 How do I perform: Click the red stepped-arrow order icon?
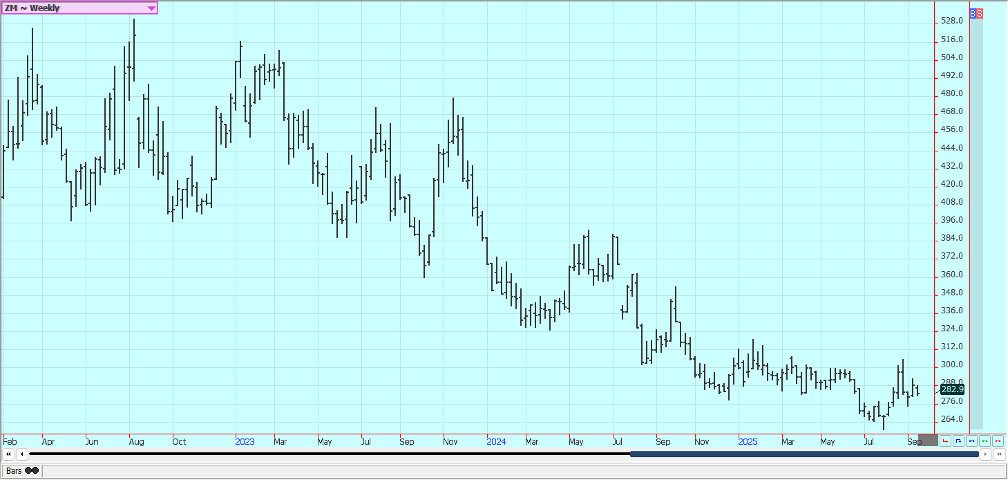pos(946,441)
